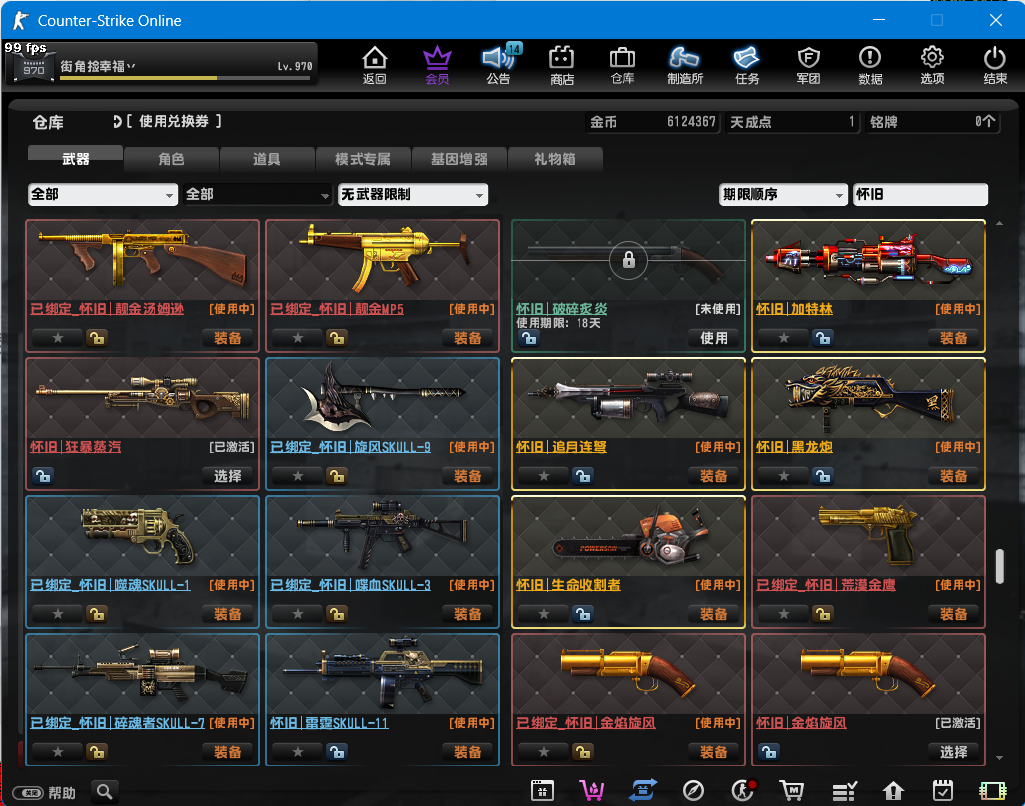This screenshot has height=806, width=1025.
Task: Toggle favorite star on 怀旧|追月连弩
Action: [544, 476]
